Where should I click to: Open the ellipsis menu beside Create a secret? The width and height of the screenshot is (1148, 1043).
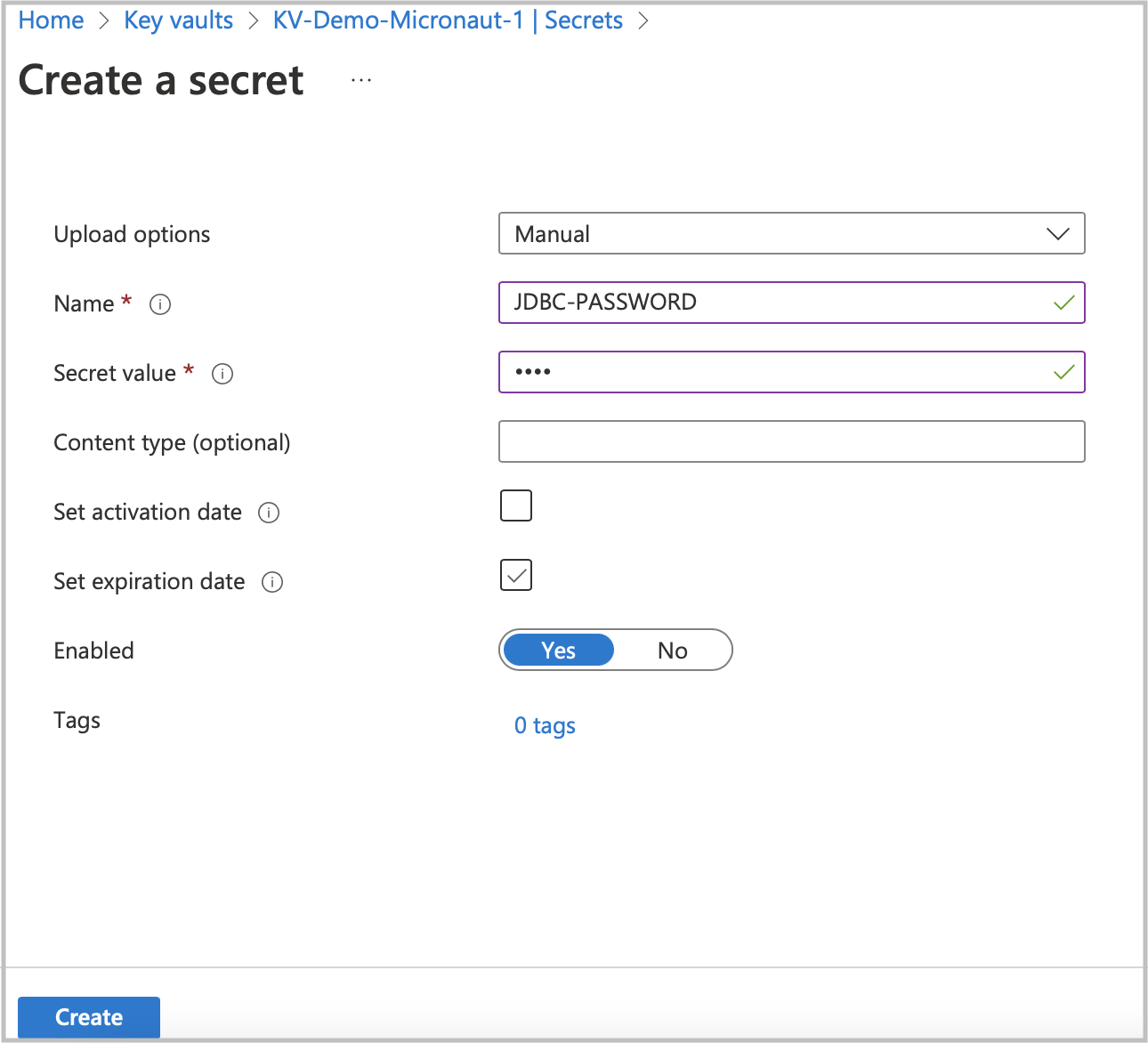[x=361, y=78]
